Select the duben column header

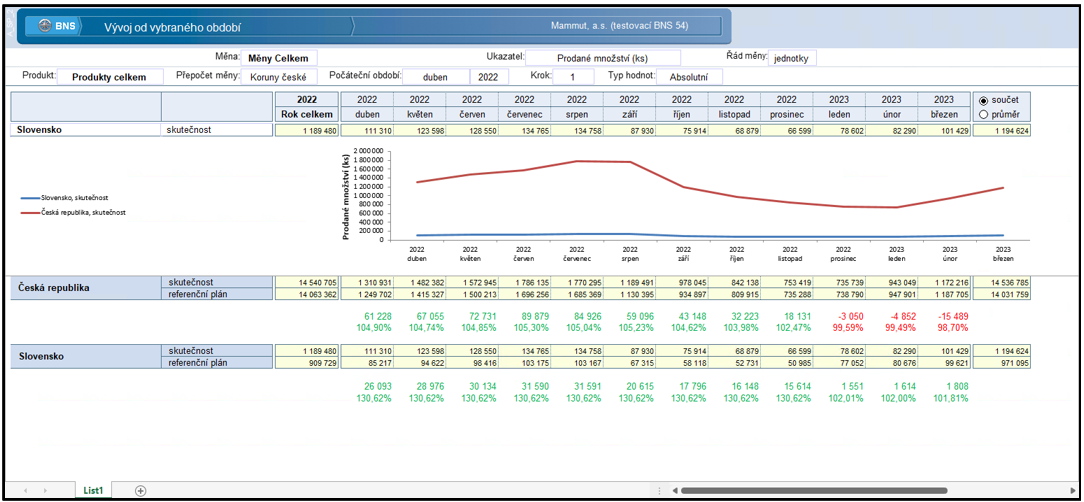[x=367, y=114]
